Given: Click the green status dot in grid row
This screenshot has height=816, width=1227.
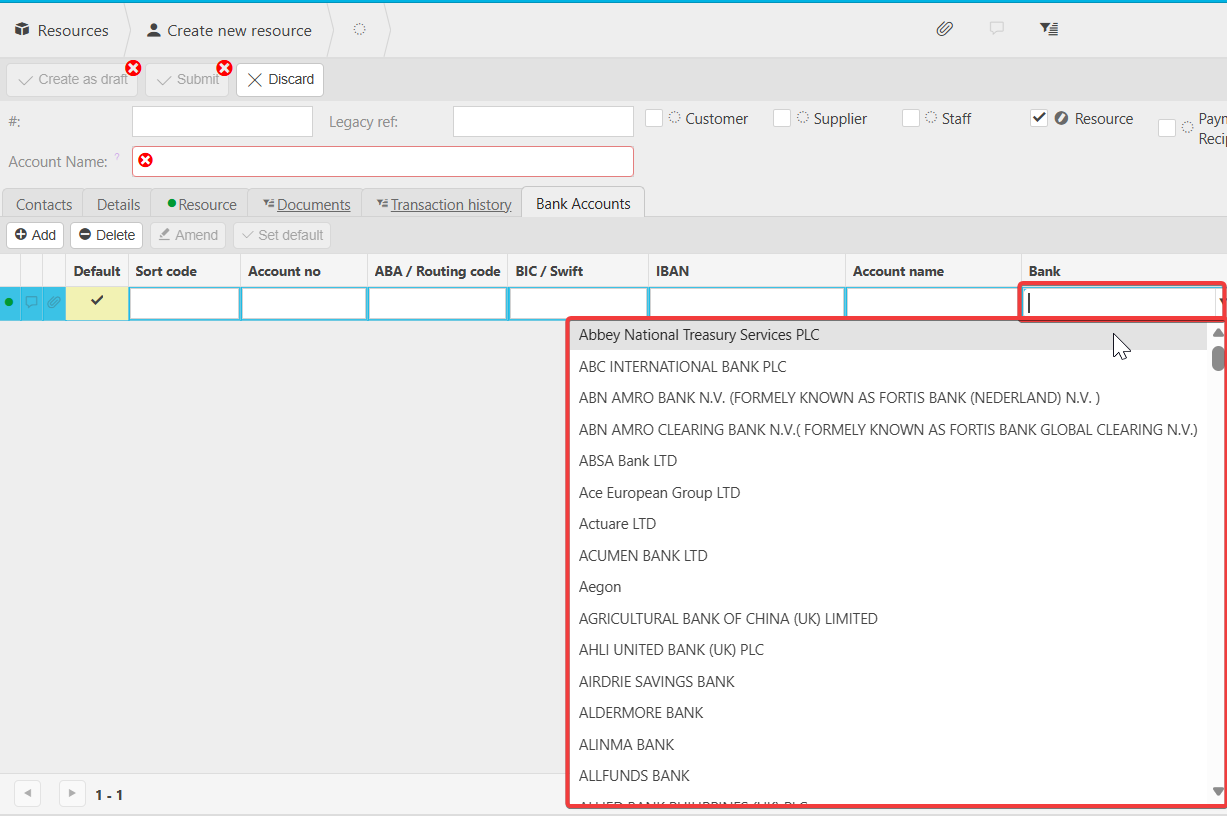Looking at the screenshot, I should pyautogui.click(x=10, y=302).
